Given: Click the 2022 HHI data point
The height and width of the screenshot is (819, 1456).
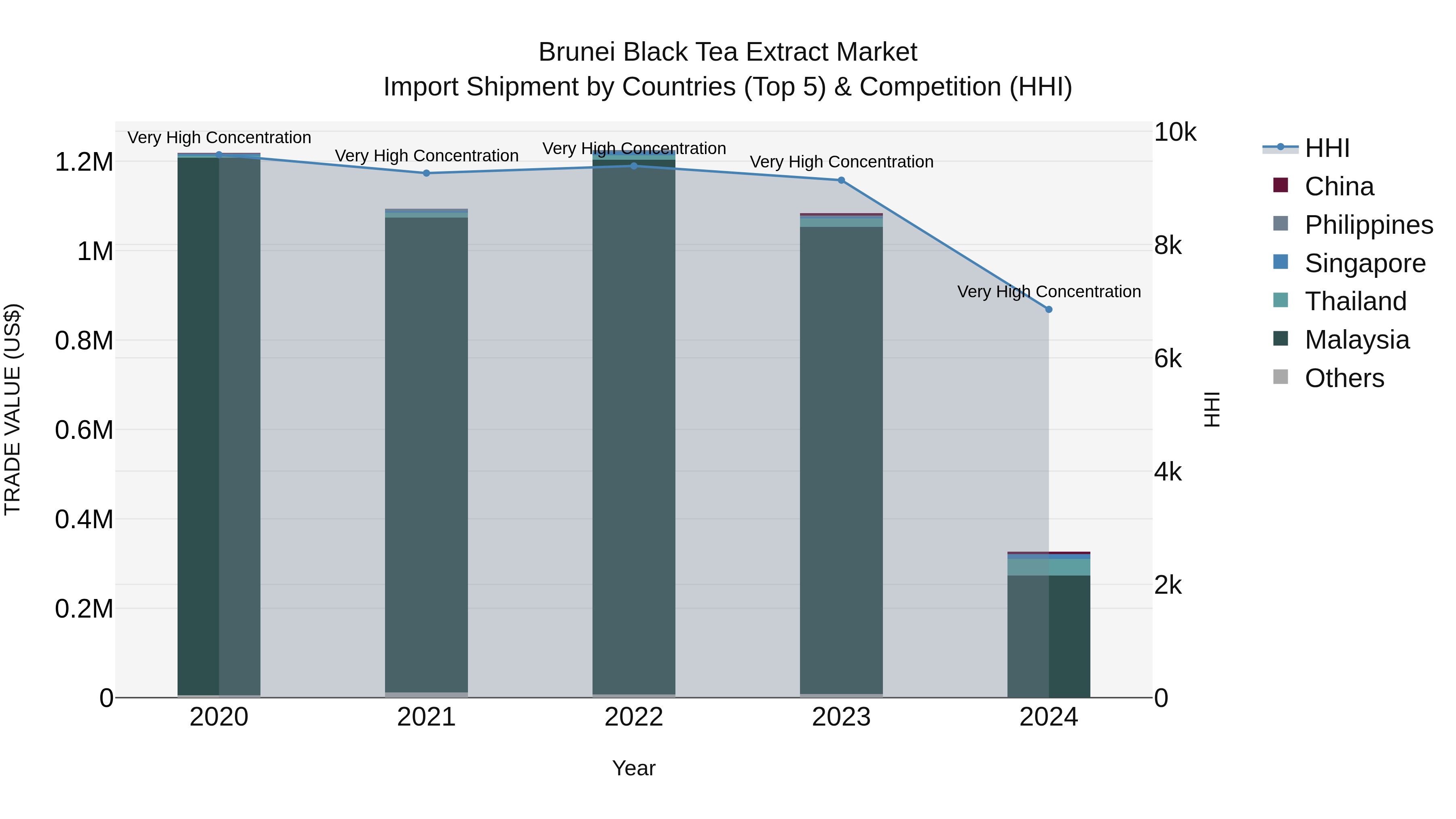Looking at the screenshot, I should (634, 165).
